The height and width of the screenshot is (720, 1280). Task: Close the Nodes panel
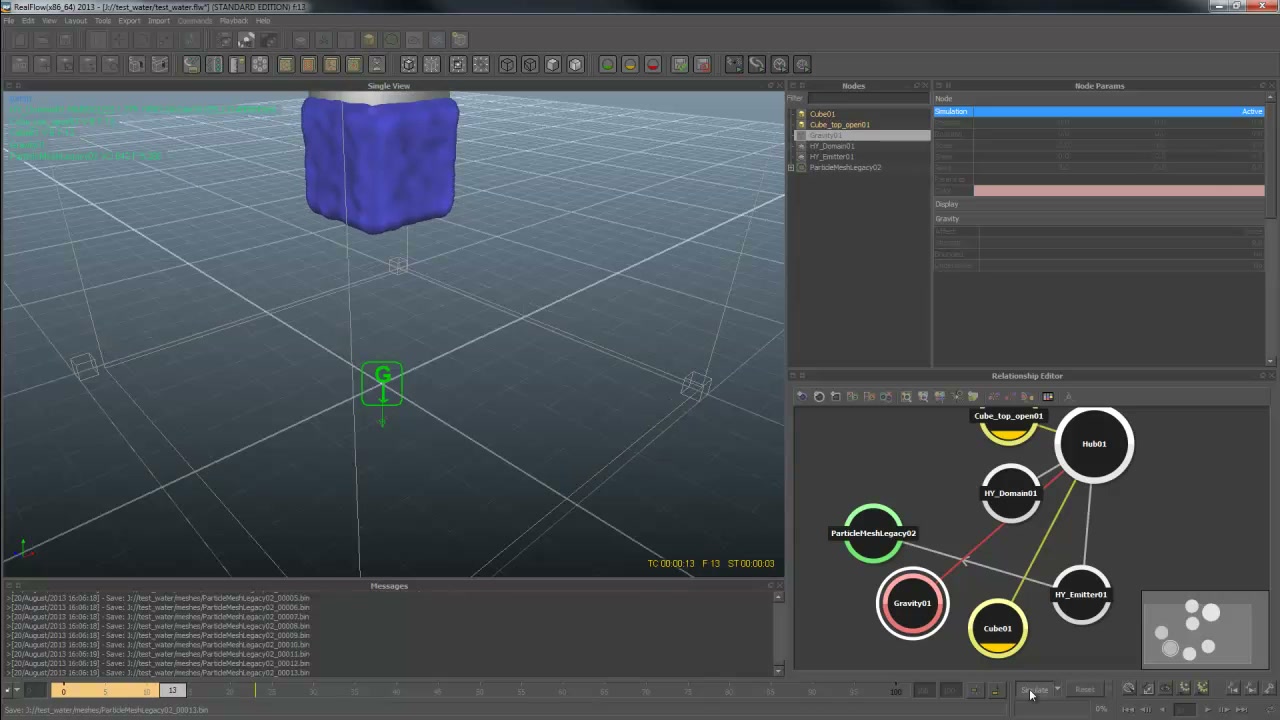(x=925, y=86)
